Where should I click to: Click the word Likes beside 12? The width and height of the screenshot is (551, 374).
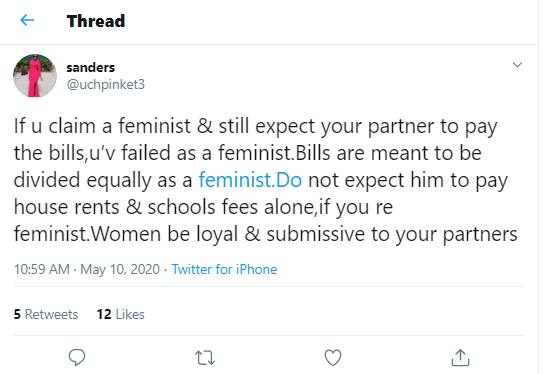pos(130,314)
